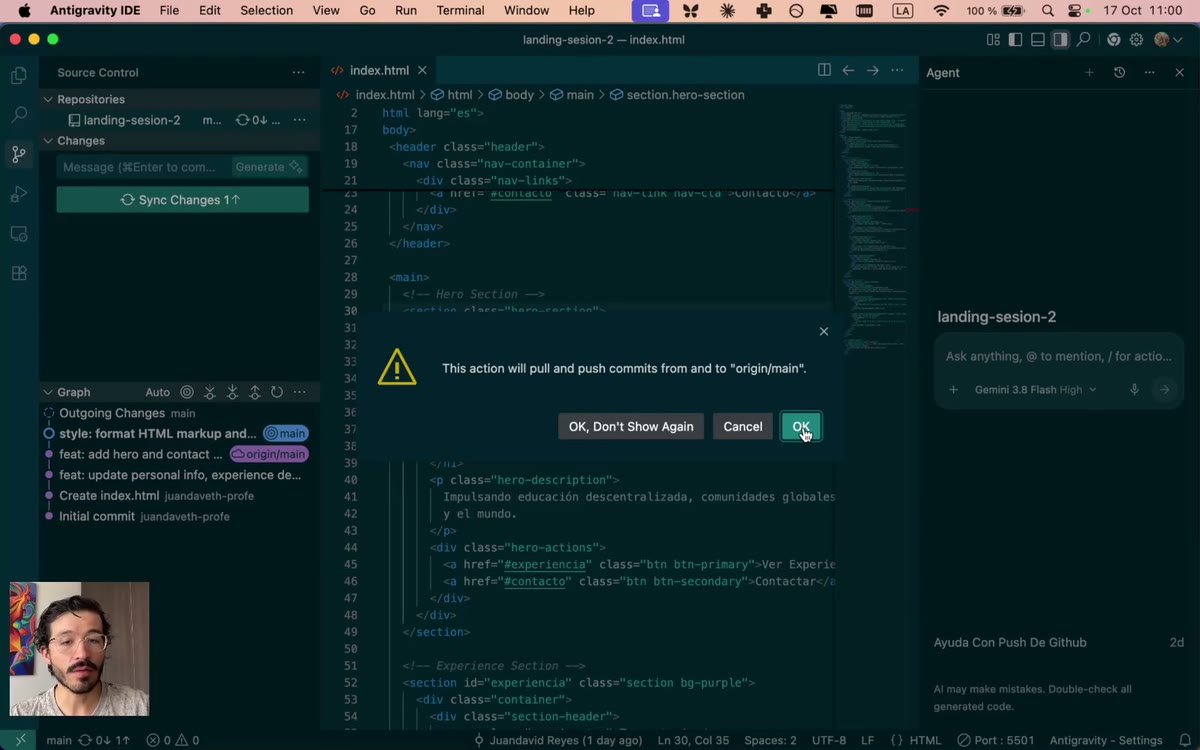
Task: Toggle Auto mode in Graph header
Action: point(157,392)
